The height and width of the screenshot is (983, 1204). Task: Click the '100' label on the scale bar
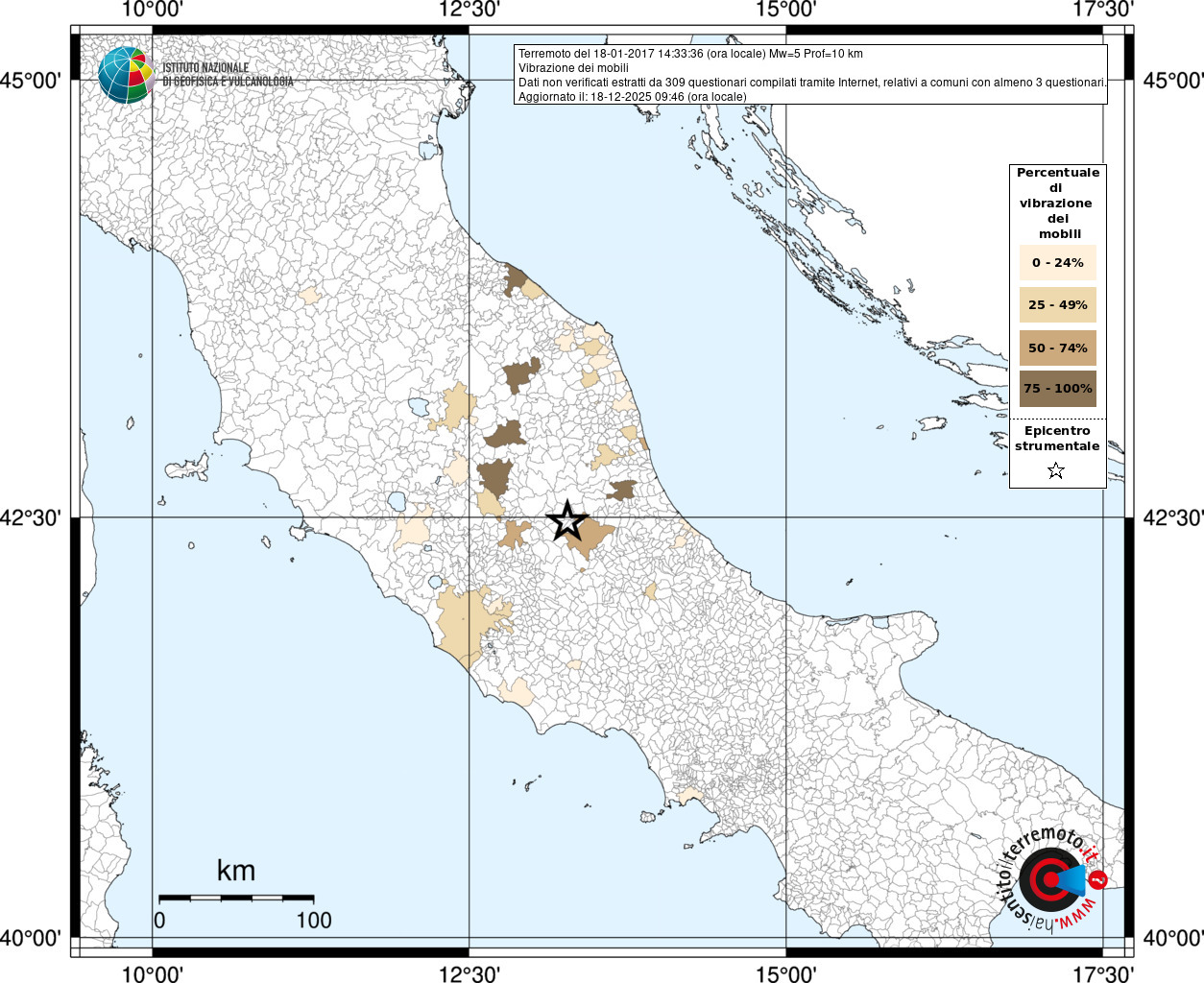(x=314, y=920)
